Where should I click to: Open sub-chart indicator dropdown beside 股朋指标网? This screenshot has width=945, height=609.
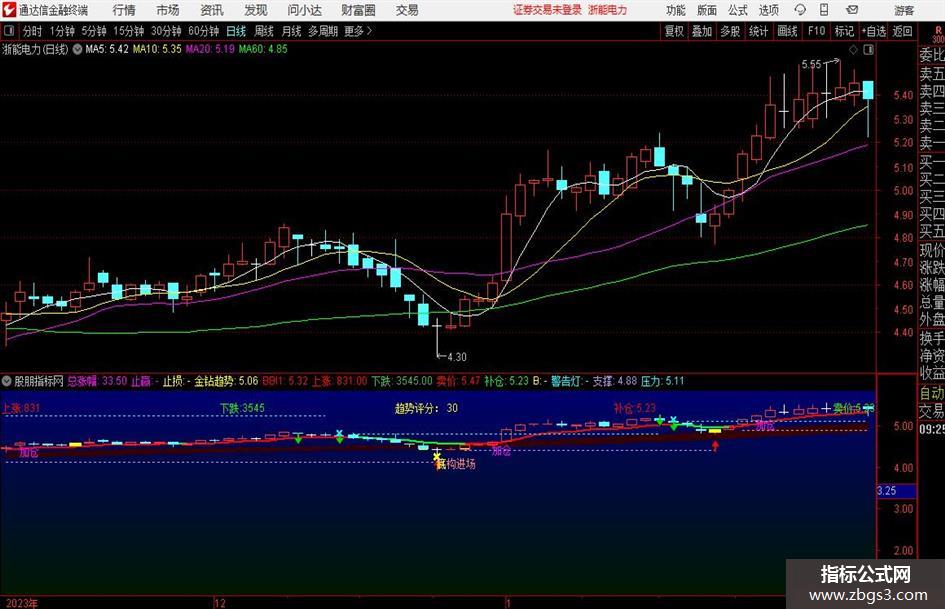pyautogui.click(x=7, y=381)
